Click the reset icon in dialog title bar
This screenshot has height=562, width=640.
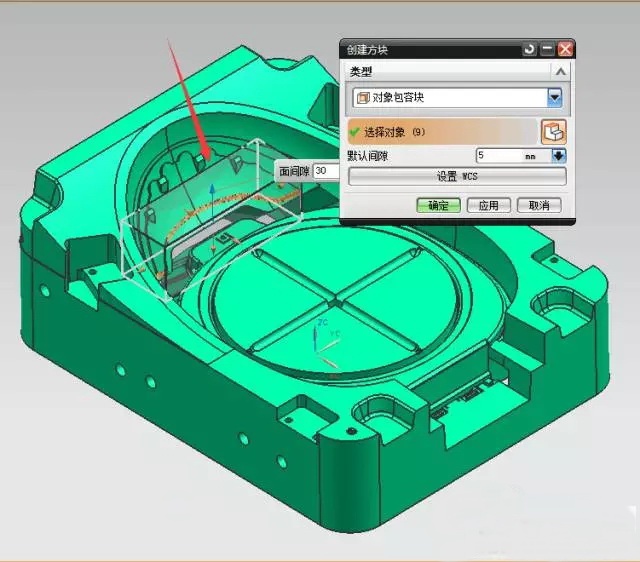(x=529, y=49)
